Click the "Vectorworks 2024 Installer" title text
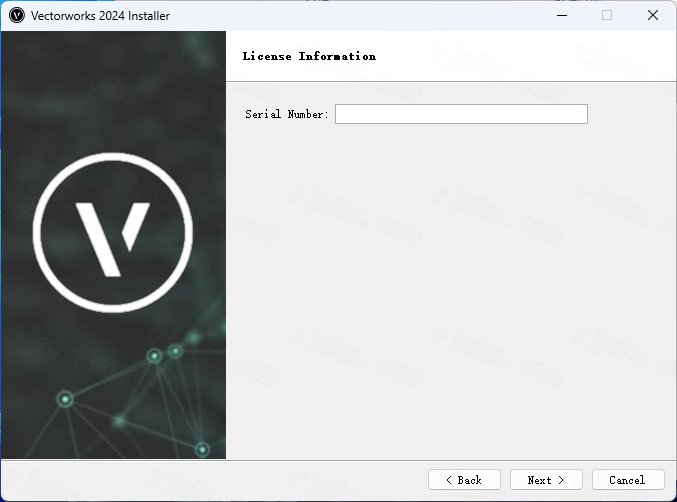 coord(101,16)
